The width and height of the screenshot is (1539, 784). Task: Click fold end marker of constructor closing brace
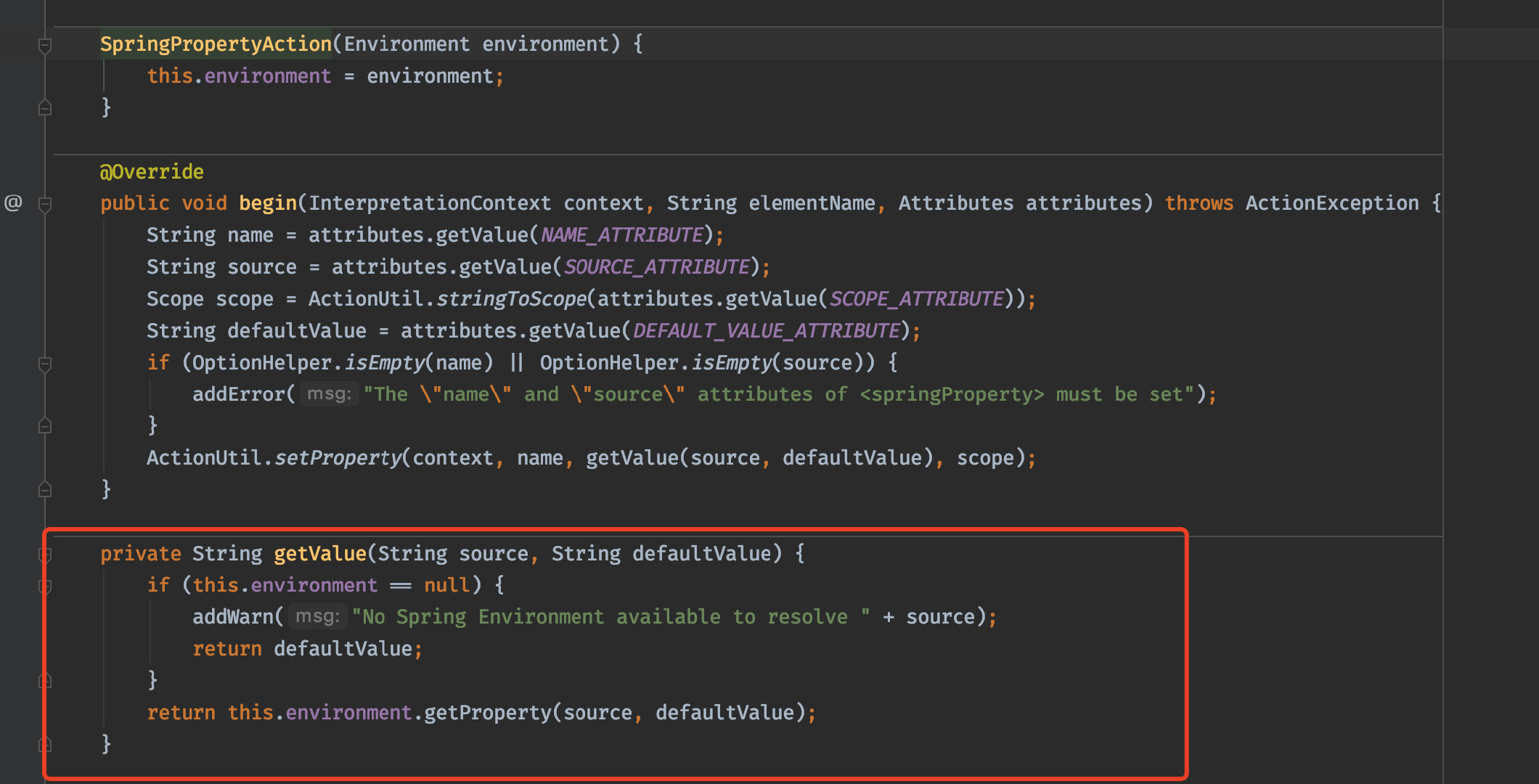45,107
